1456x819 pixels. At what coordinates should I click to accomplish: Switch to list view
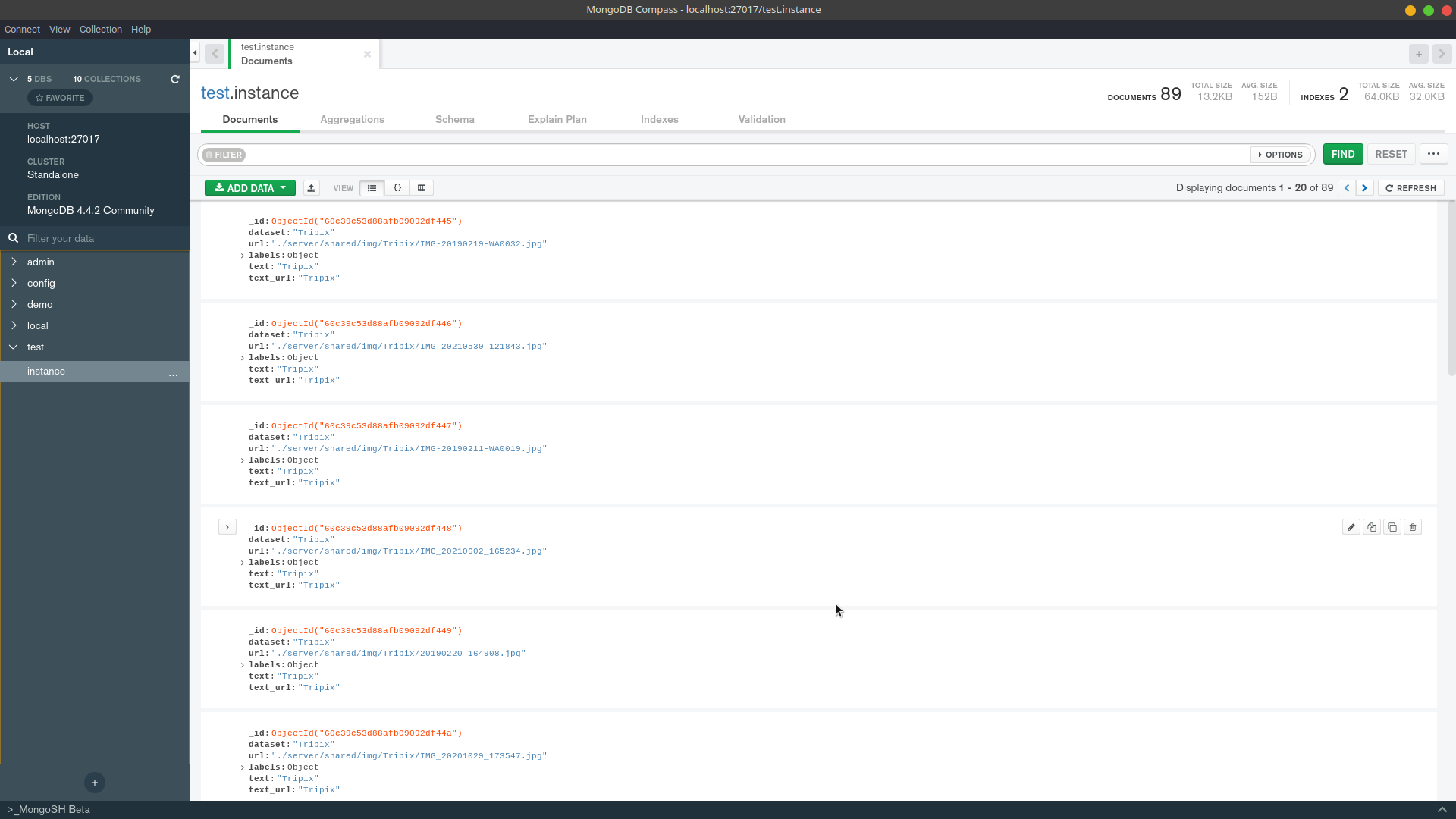[x=372, y=188]
